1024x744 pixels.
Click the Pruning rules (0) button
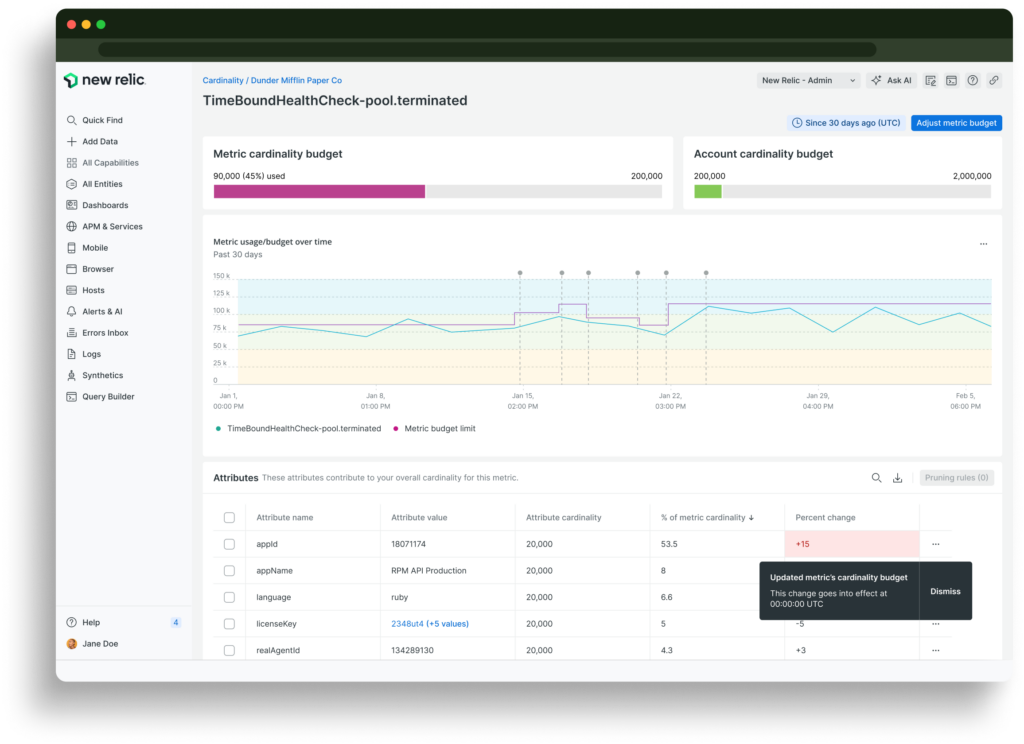tap(957, 478)
